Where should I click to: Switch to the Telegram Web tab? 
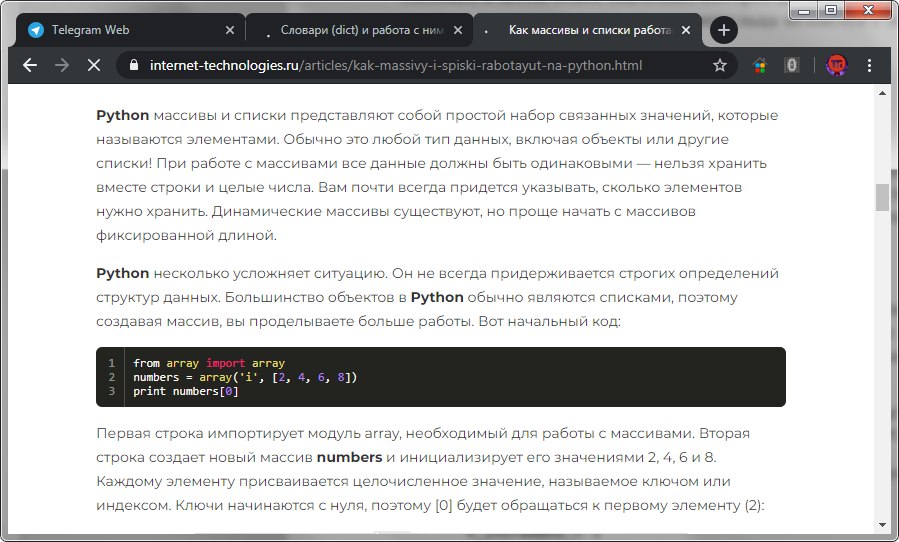coord(131,30)
